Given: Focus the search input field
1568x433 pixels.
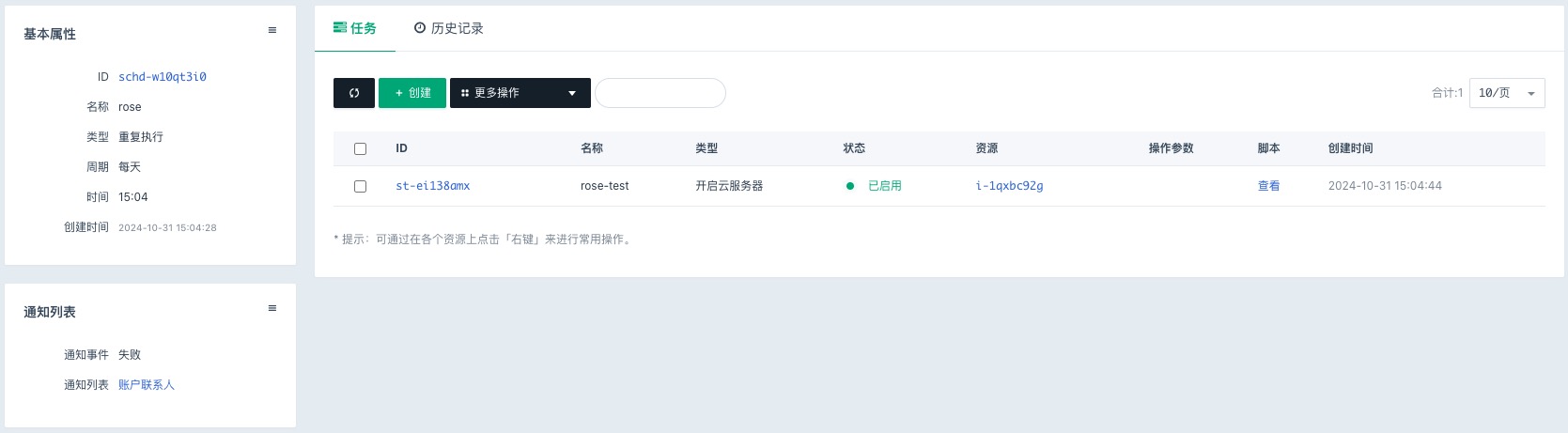Looking at the screenshot, I should click(660, 93).
